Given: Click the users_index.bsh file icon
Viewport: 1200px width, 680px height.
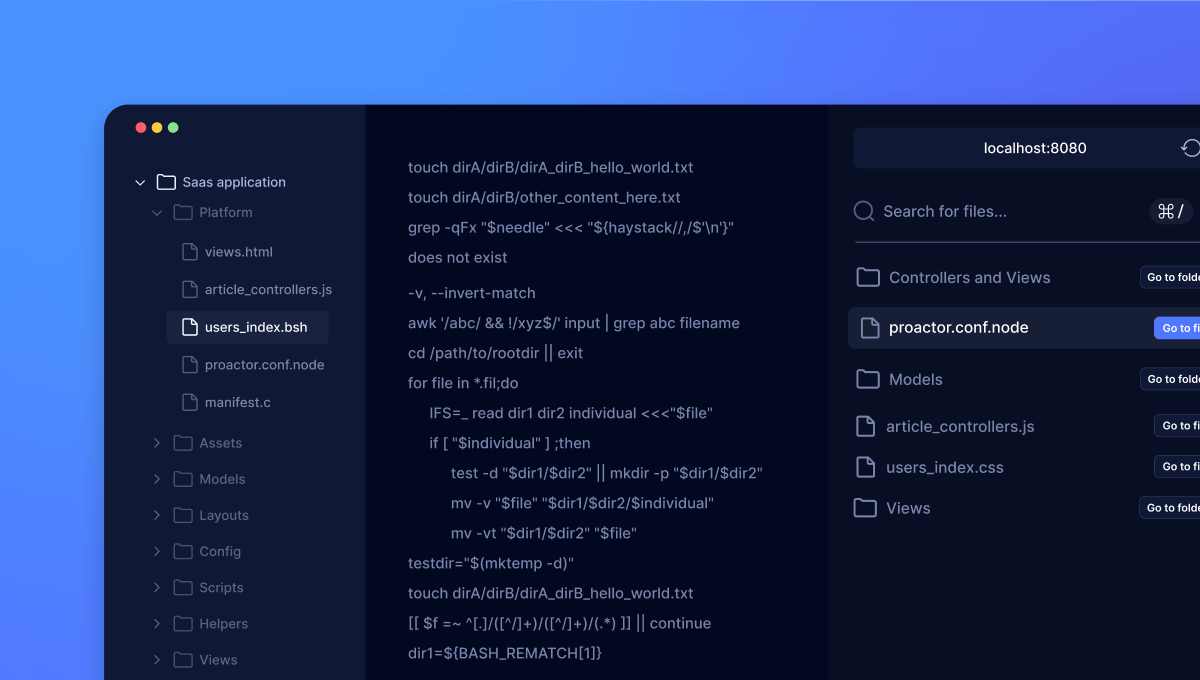Looking at the screenshot, I should click(x=188, y=327).
